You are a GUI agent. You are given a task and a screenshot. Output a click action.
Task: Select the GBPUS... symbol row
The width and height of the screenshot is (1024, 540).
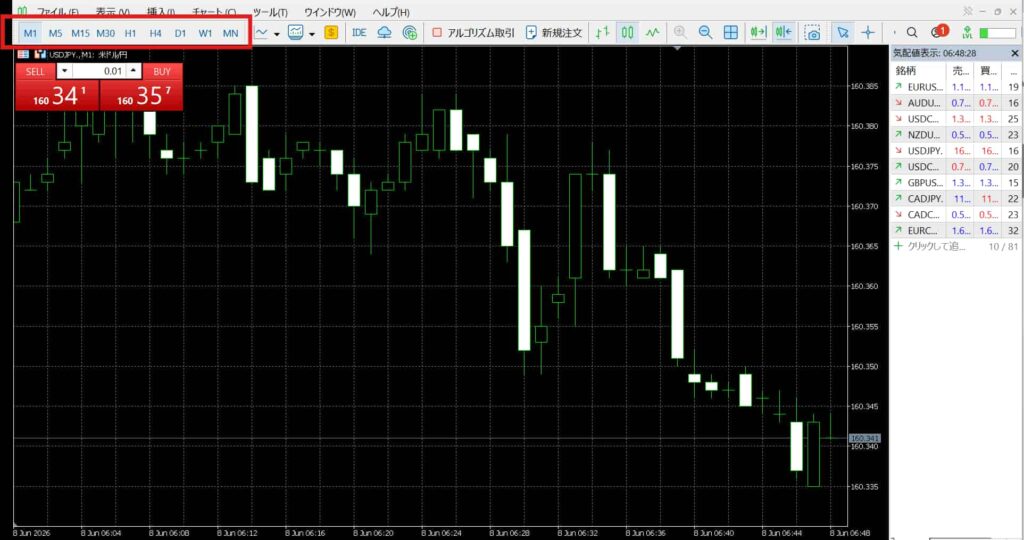click(955, 183)
